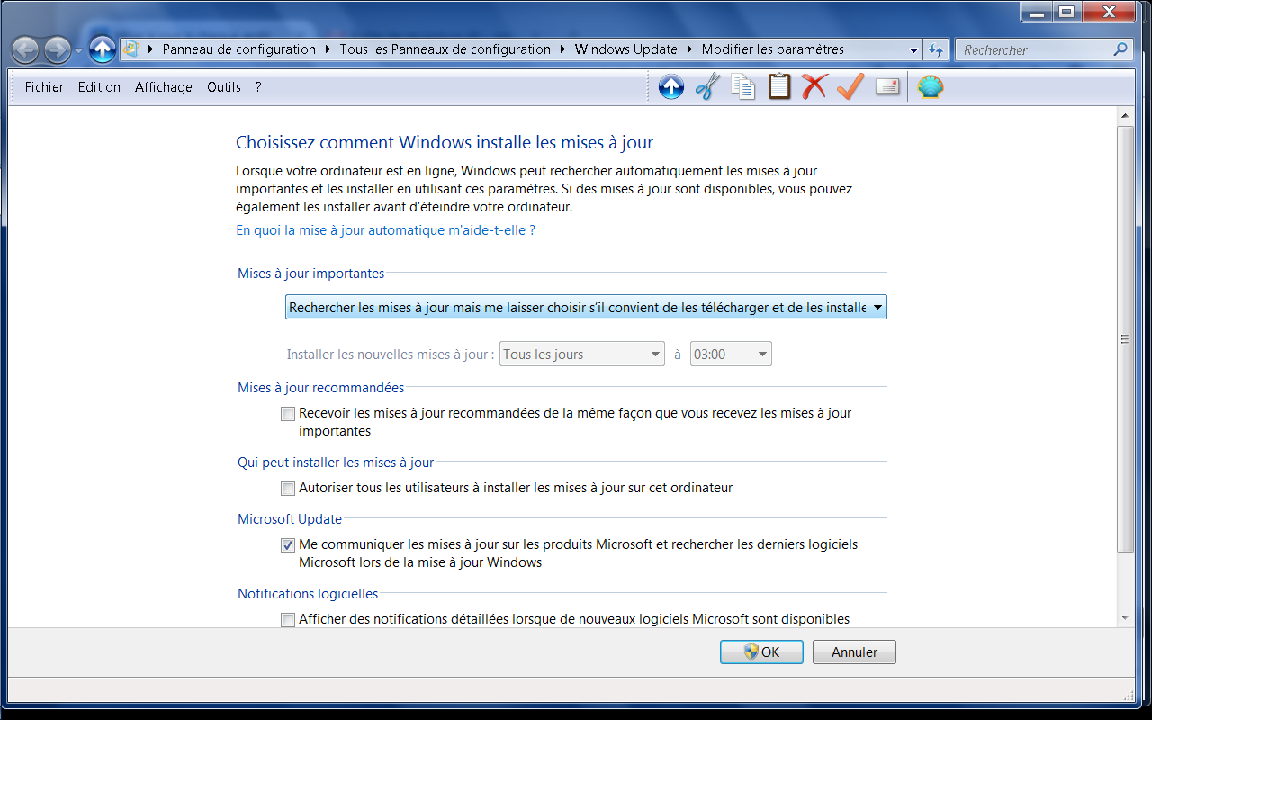Click the Back navigation arrow
Screen dimensions: 1280x800
[x=25, y=49]
